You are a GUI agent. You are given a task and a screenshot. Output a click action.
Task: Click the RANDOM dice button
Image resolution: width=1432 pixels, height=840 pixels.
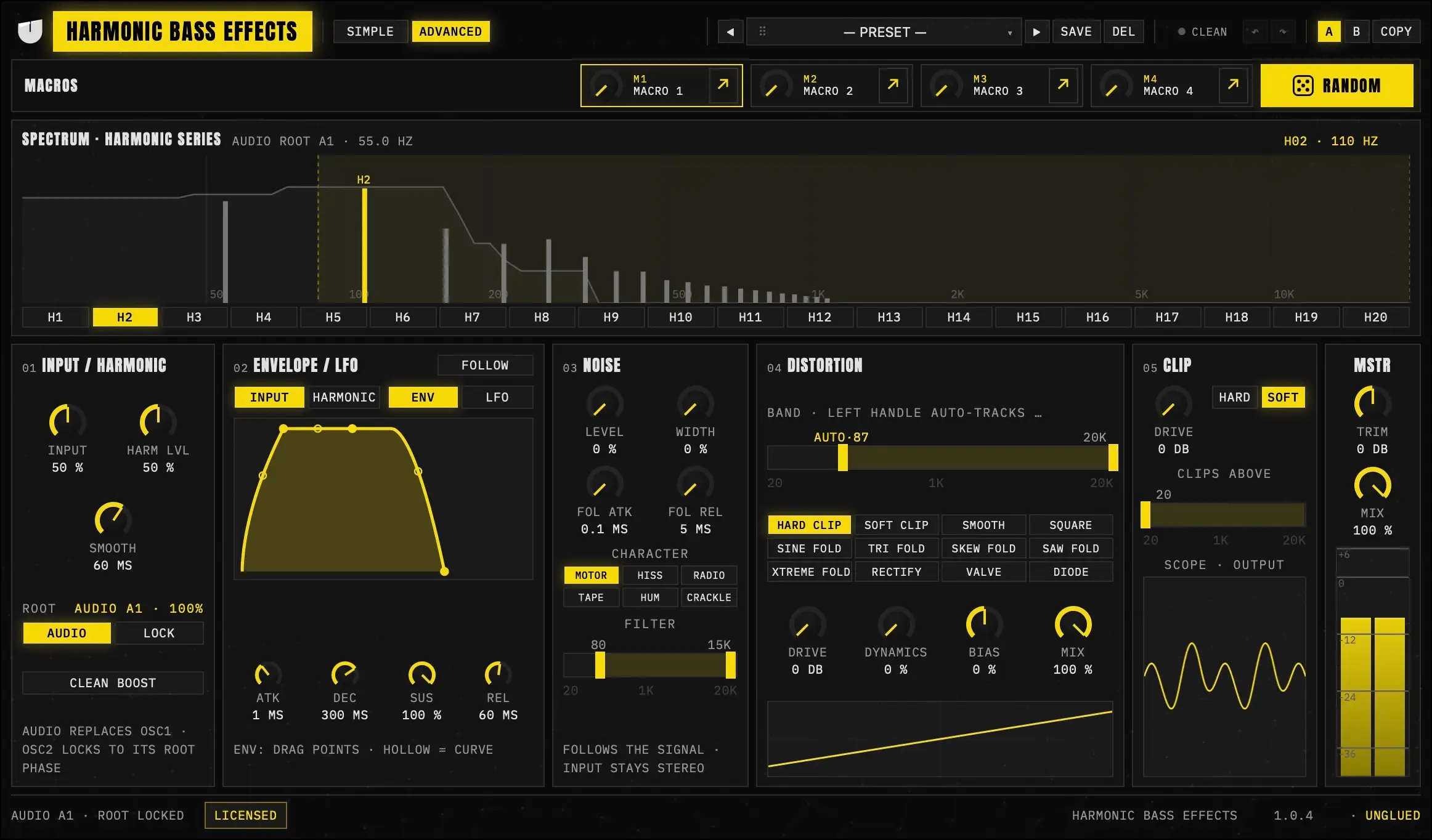1336,86
